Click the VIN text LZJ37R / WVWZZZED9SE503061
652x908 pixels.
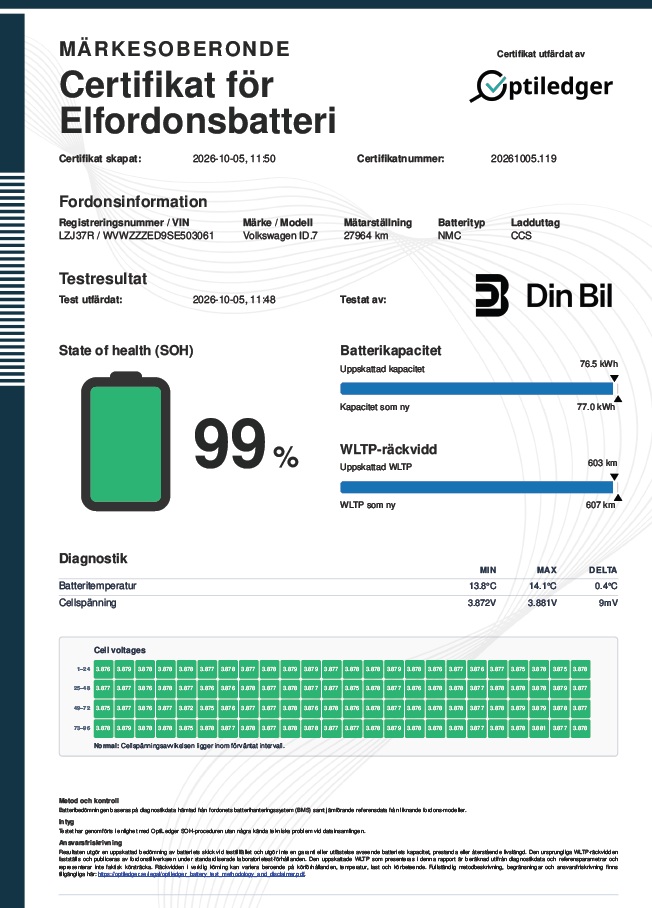136,236
